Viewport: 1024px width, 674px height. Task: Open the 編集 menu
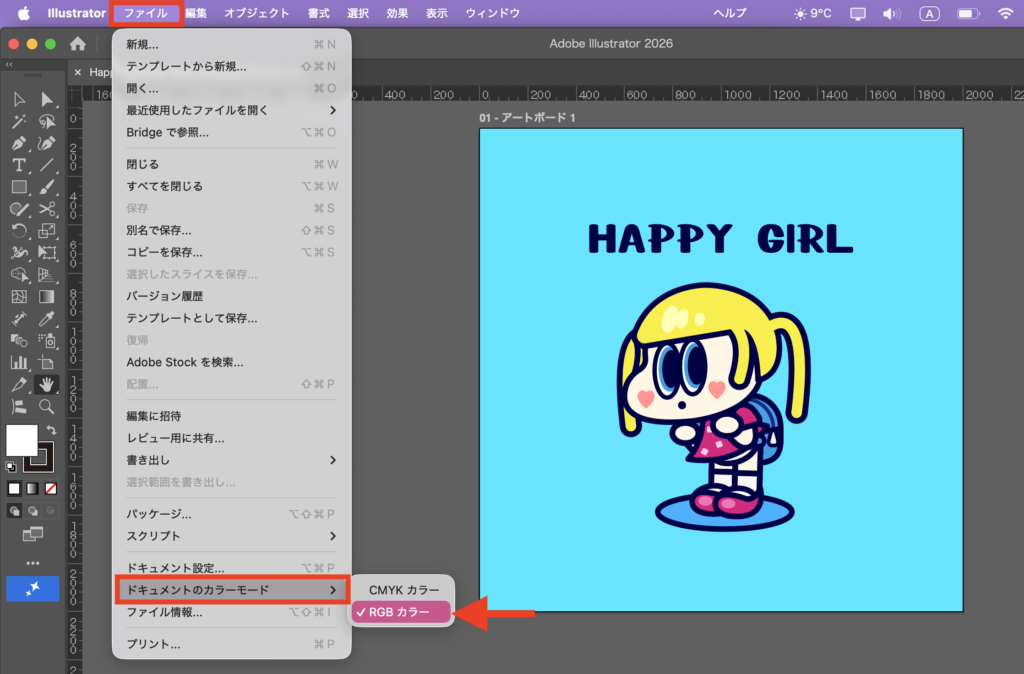pos(196,13)
